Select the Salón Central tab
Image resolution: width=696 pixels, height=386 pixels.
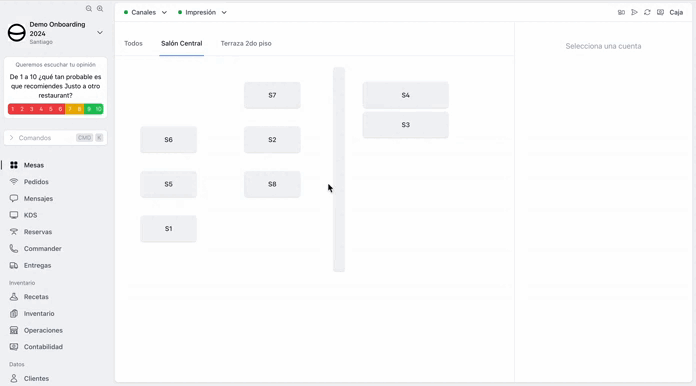tap(182, 43)
